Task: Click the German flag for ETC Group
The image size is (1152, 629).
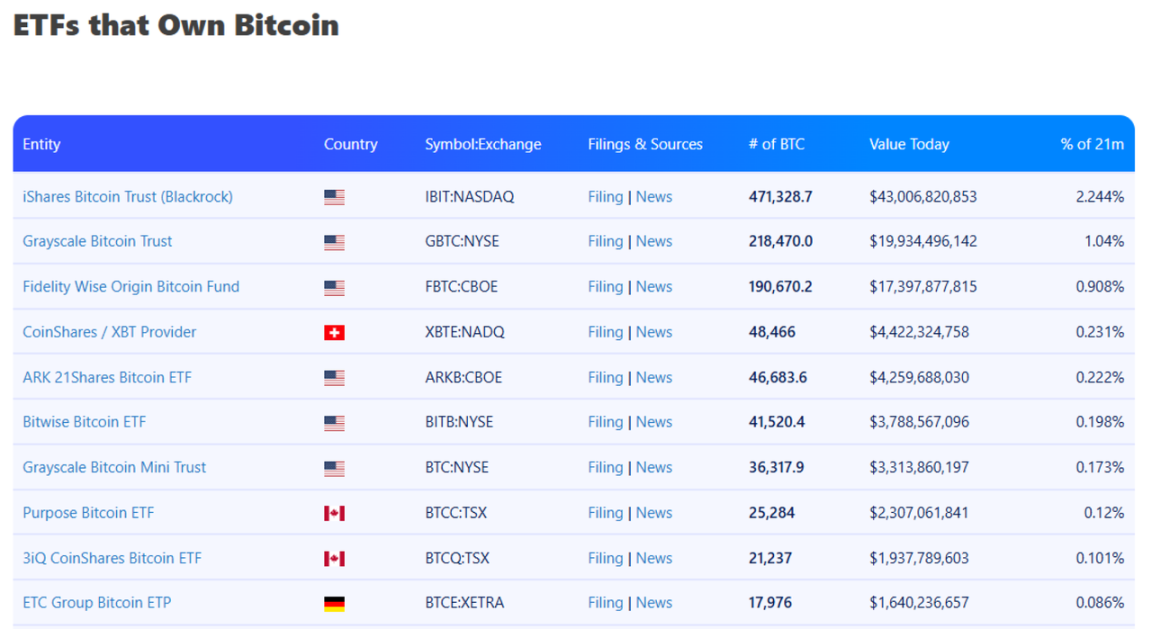Action: tap(334, 603)
